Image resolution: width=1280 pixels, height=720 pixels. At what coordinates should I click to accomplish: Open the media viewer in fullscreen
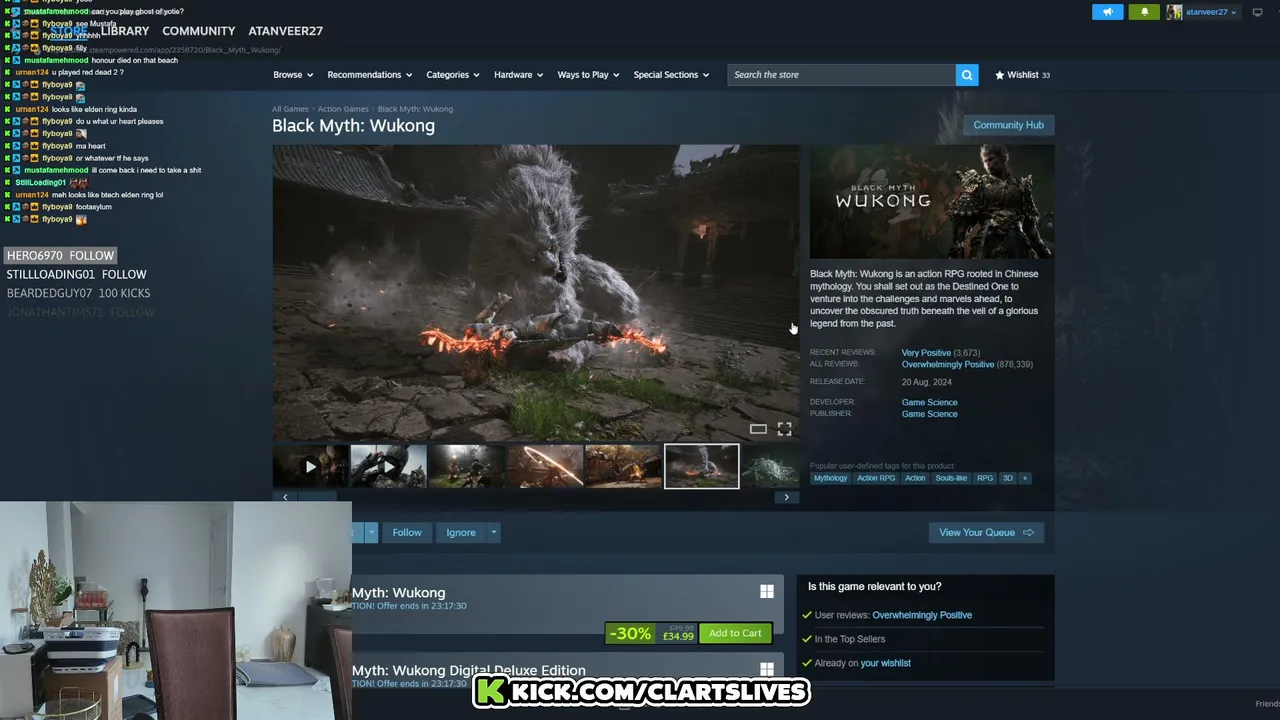point(784,429)
